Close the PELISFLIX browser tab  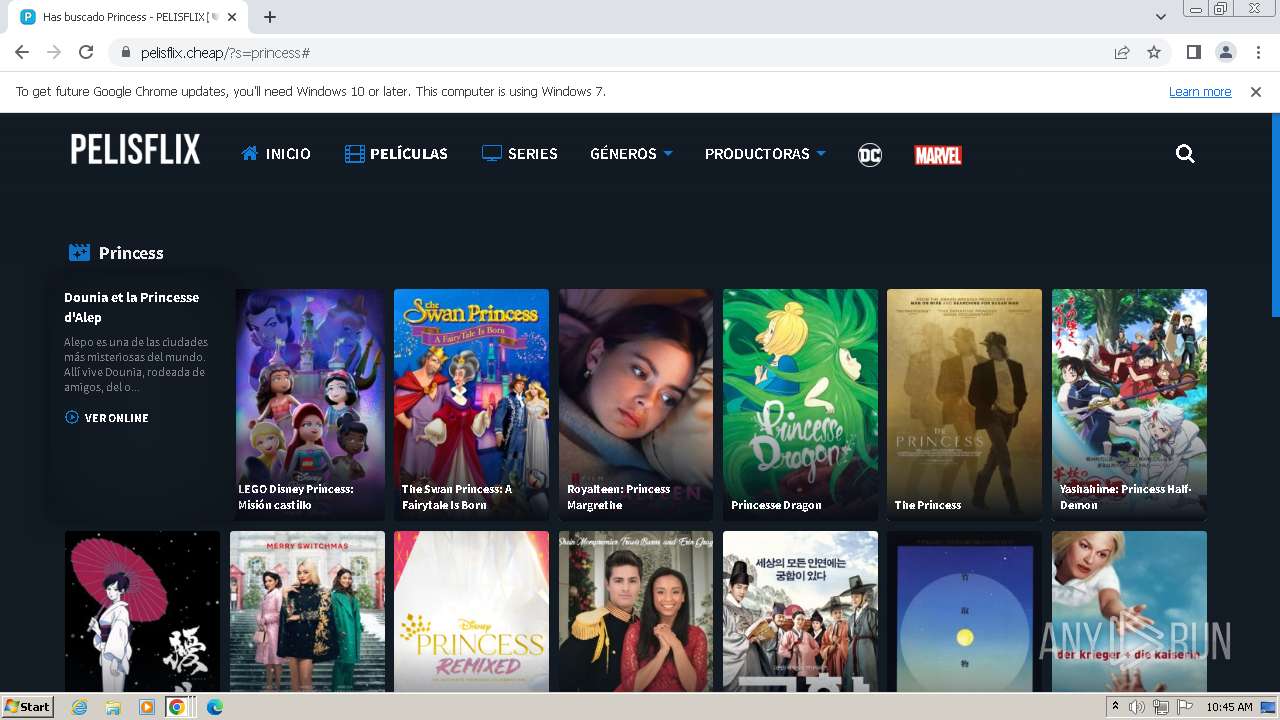(x=232, y=17)
